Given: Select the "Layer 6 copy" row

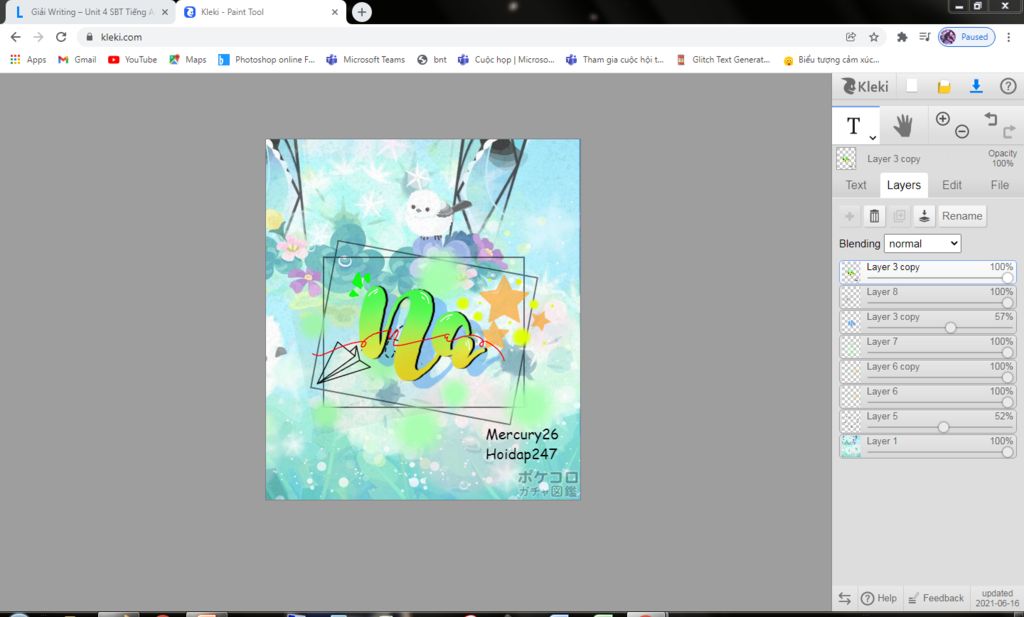Looking at the screenshot, I should [927, 372].
